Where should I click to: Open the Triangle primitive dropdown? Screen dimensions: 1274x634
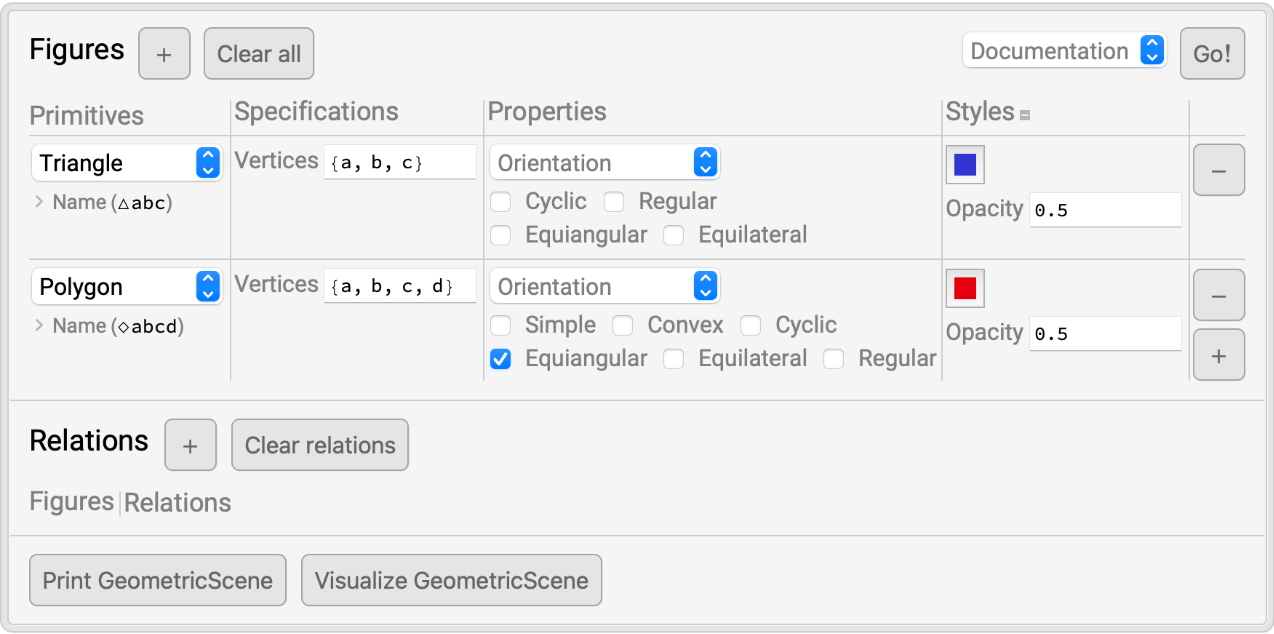(126, 163)
